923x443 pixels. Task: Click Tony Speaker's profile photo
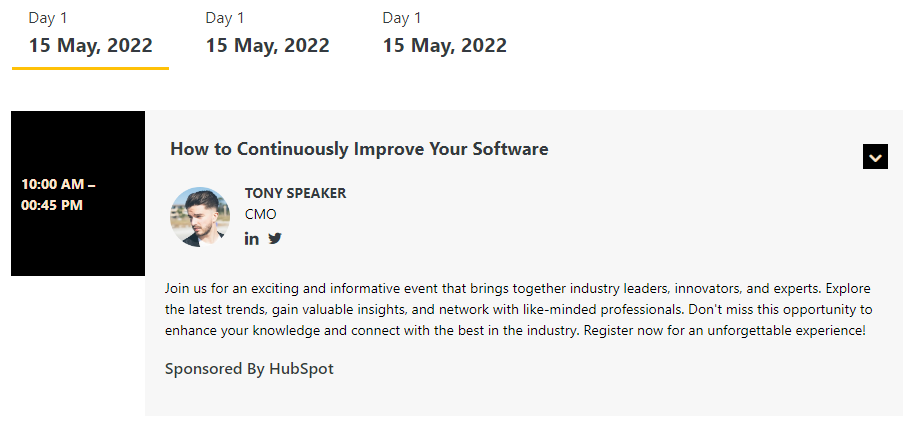point(200,216)
